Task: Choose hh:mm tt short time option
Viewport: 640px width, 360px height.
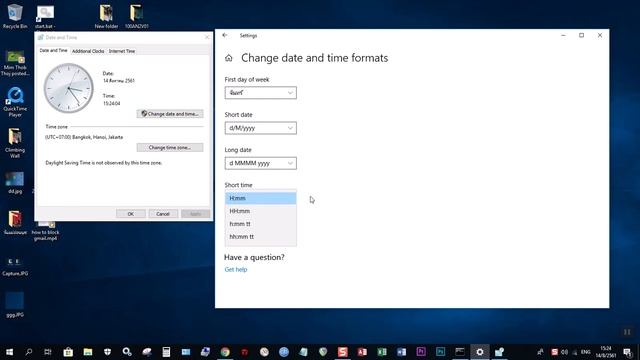Action: coord(260,236)
